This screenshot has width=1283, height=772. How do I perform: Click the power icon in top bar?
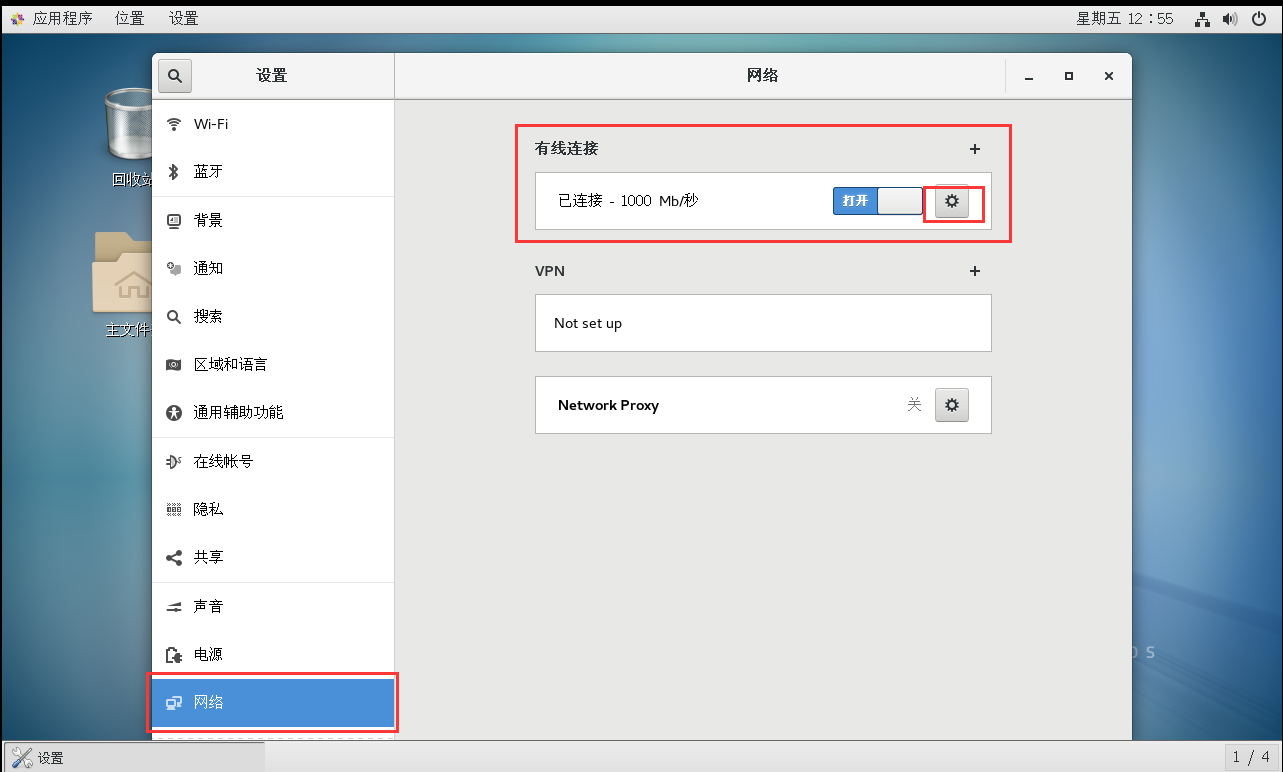(x=1258, y=18)
